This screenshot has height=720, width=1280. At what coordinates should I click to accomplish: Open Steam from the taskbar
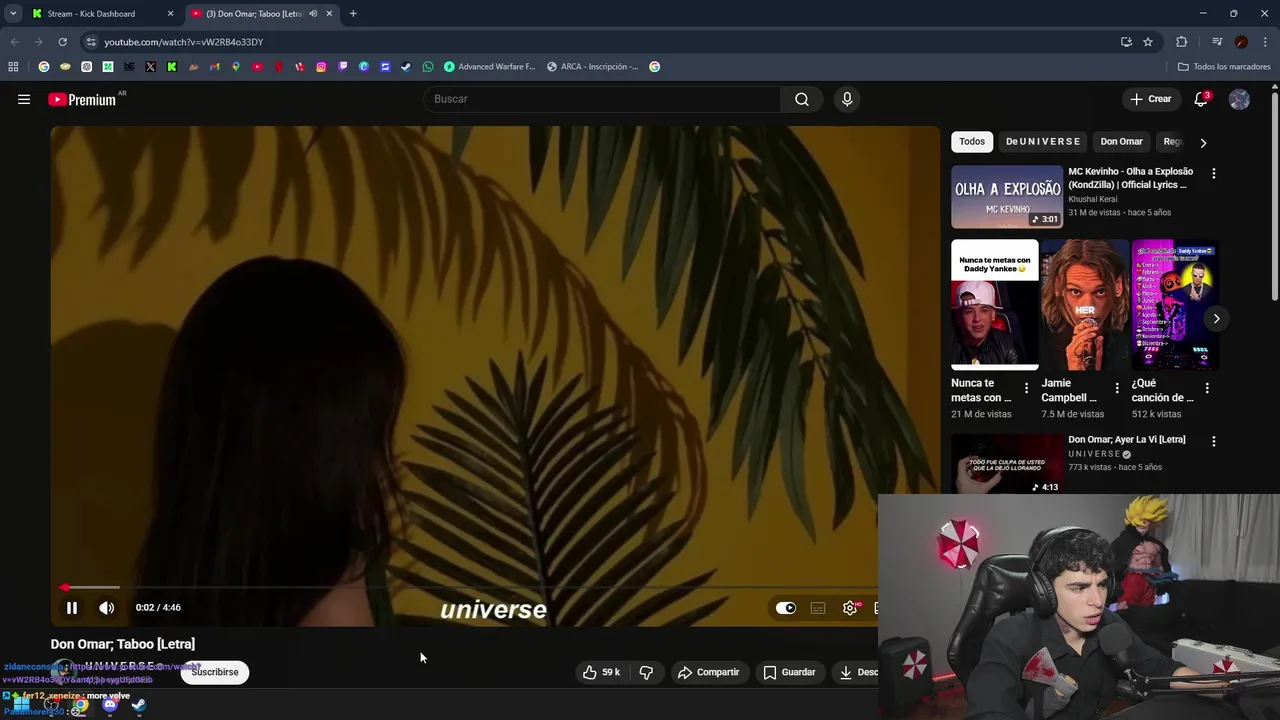click(x=139, y=705)
